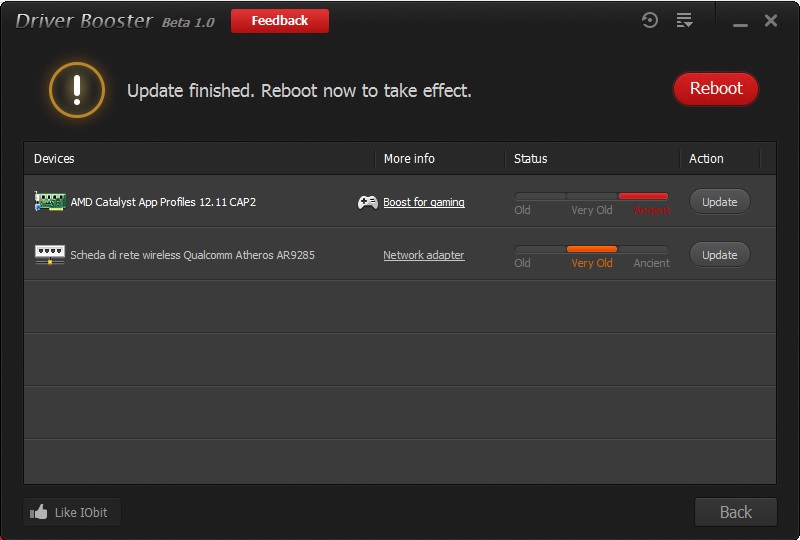The height and width of the screenshot is (540, 800).
Task: Click the Qualcomm Atheros status bar
Action: pos(591,249)
